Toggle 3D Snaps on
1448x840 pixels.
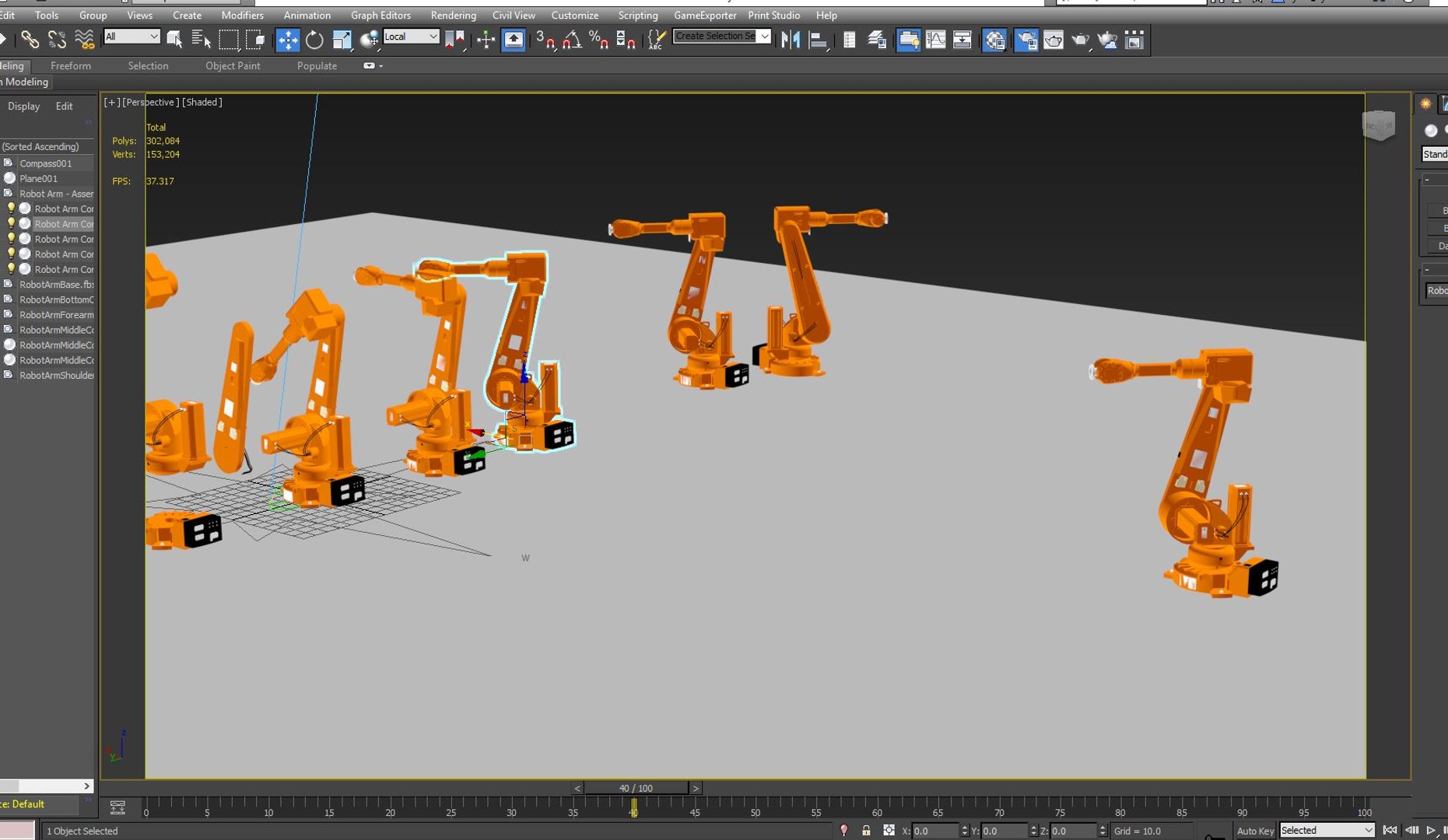[x=545, y=39]
